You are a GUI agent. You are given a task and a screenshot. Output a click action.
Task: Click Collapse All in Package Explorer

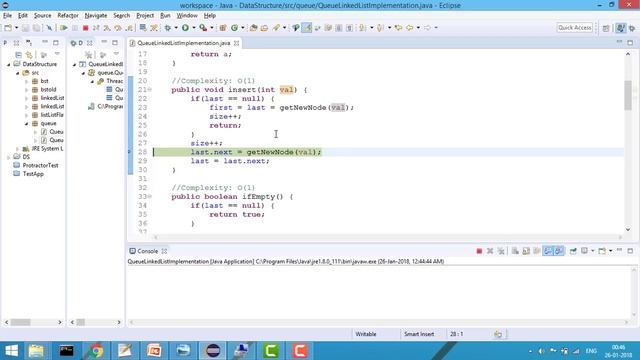18,55
